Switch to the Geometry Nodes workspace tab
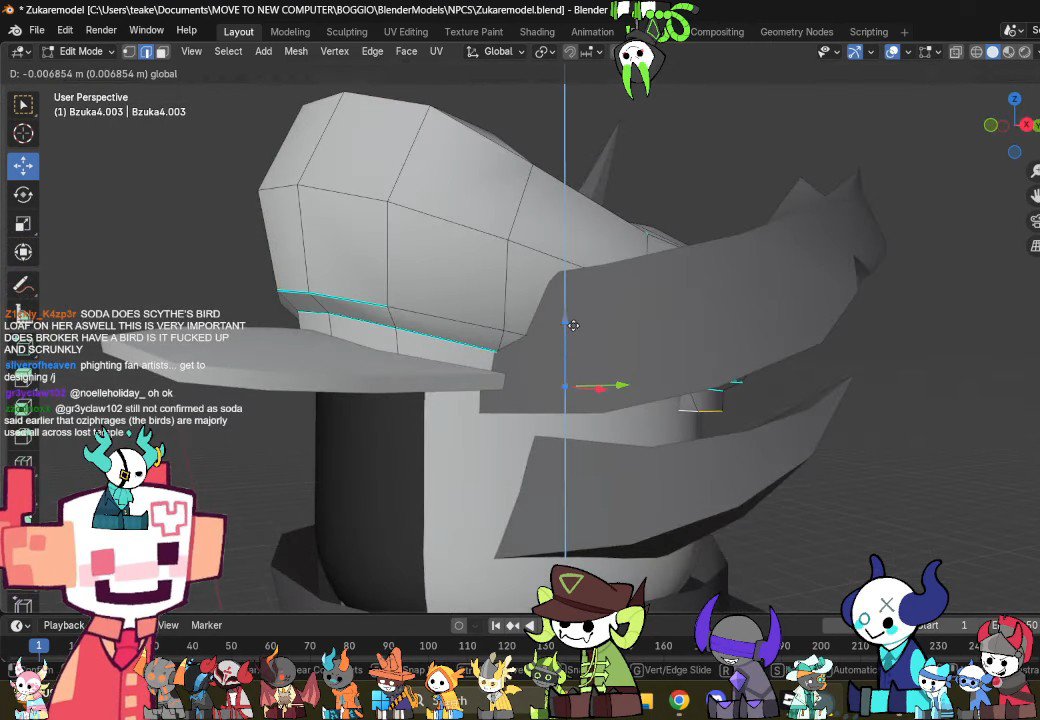Viewport: 1040px width, 720px height. 797,32
